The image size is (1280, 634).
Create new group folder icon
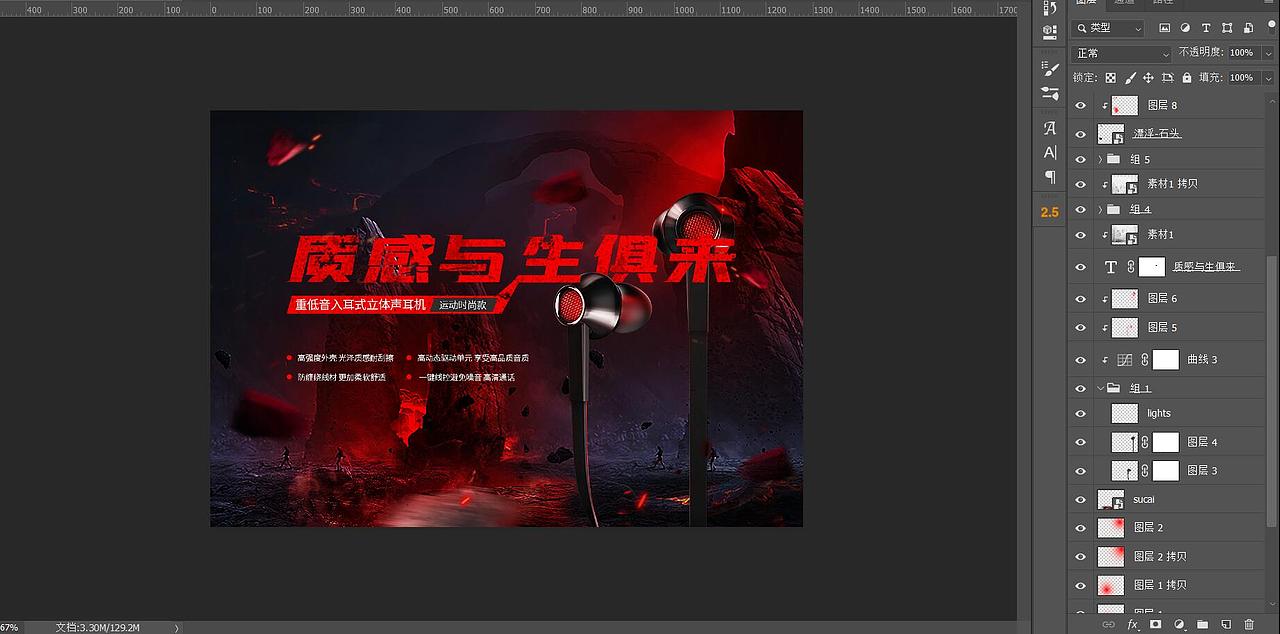(x=1203, y=624)
